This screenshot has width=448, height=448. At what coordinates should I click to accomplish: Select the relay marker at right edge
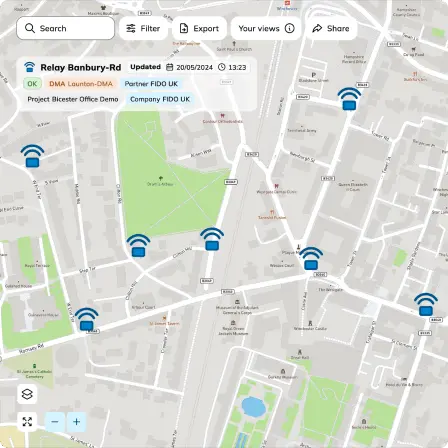tap(426, 304)
